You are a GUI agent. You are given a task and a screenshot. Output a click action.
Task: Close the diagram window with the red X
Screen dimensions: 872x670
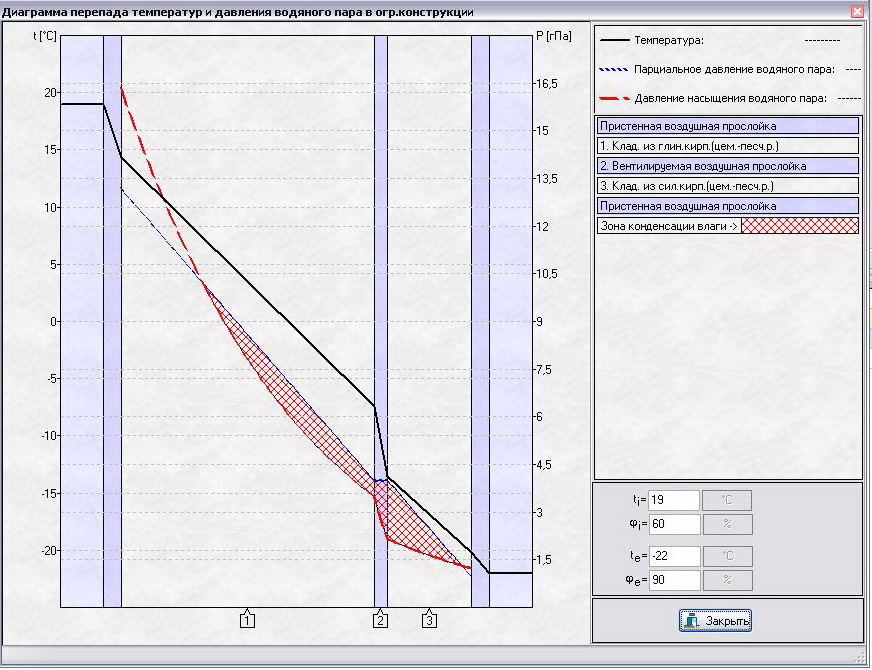pyautogui.click(x=857, y=12)
